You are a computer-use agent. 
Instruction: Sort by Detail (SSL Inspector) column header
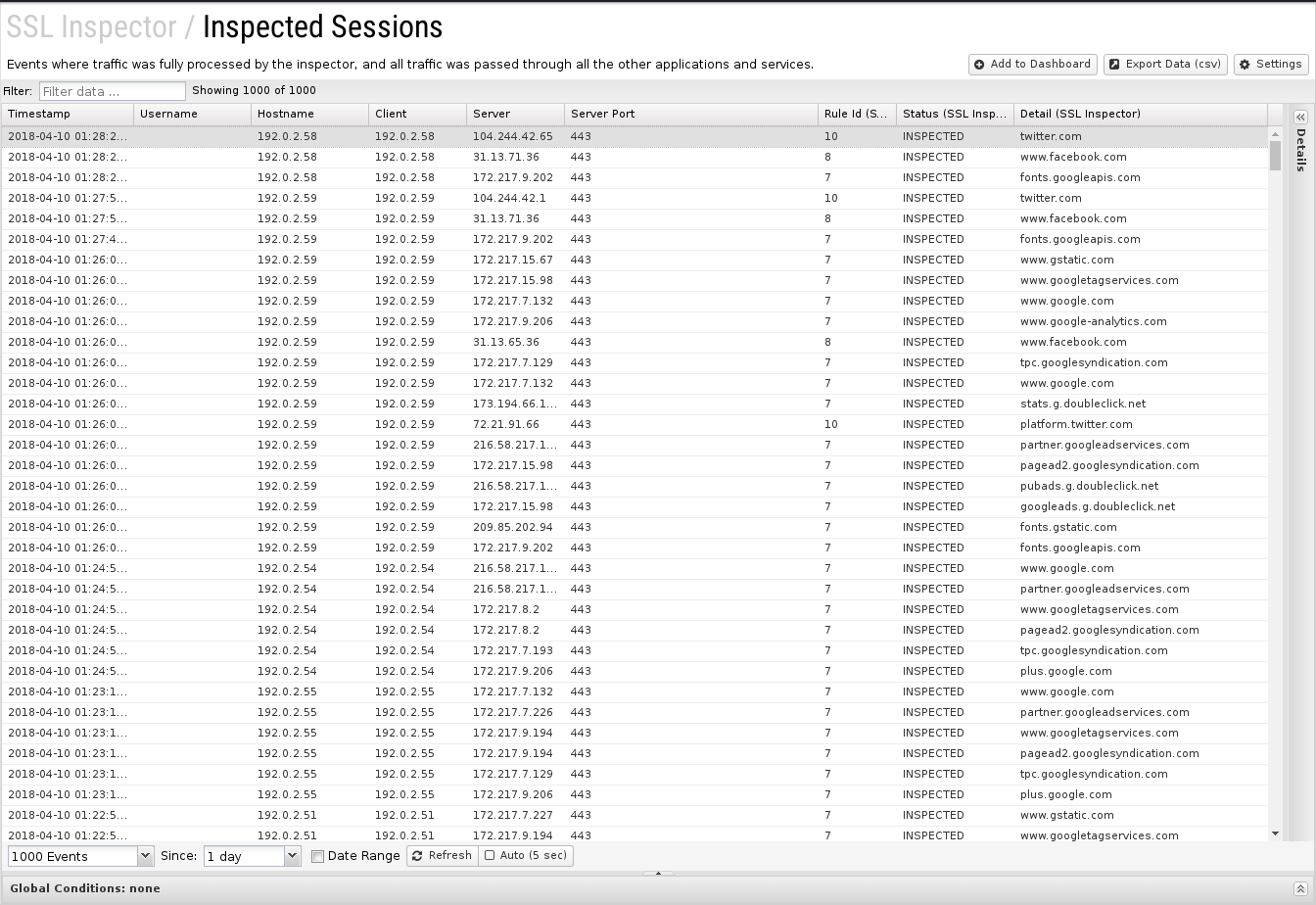click(x=1141, y=115)
